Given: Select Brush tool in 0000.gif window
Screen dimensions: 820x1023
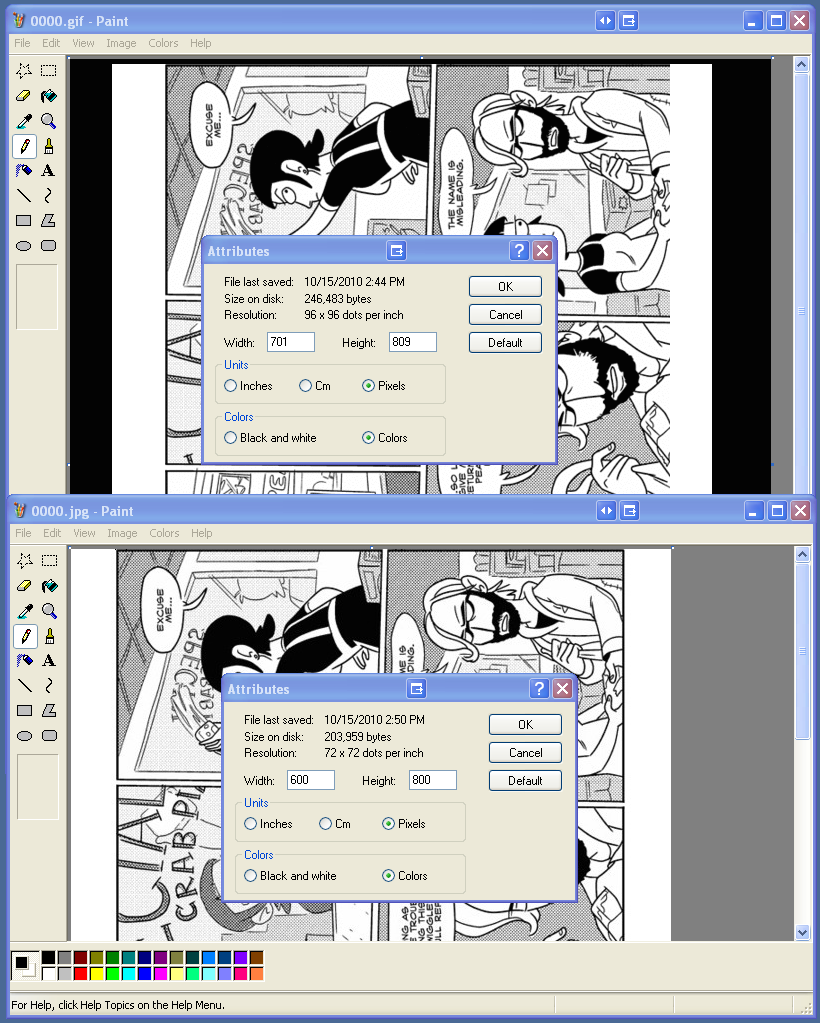Looking at the screenshot, I should (48, 145).
